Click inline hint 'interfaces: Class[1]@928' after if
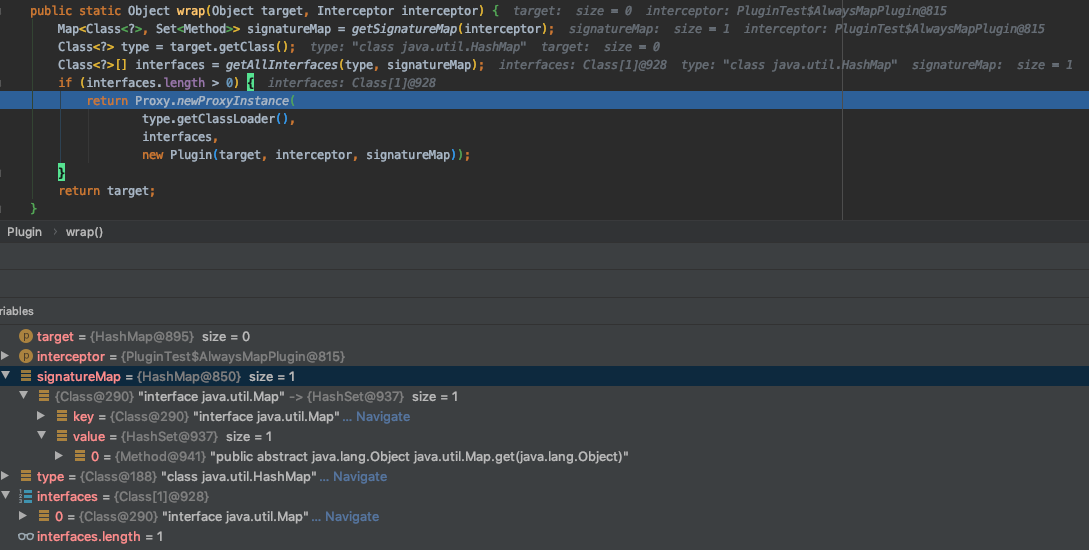This screenshot has width=1089, height=550. point(351,83)
